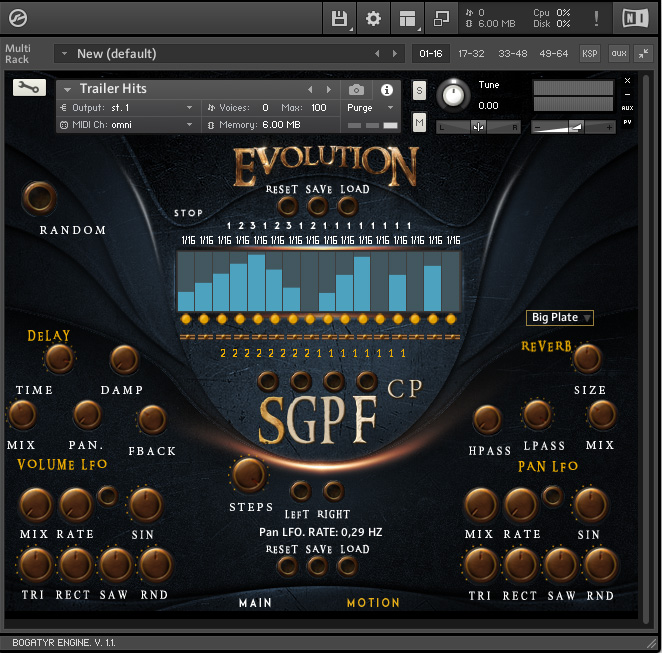Open the Big Plate reverb dropdown
The height and width of the screenshot is (653, 662).
tap(559, 317)
